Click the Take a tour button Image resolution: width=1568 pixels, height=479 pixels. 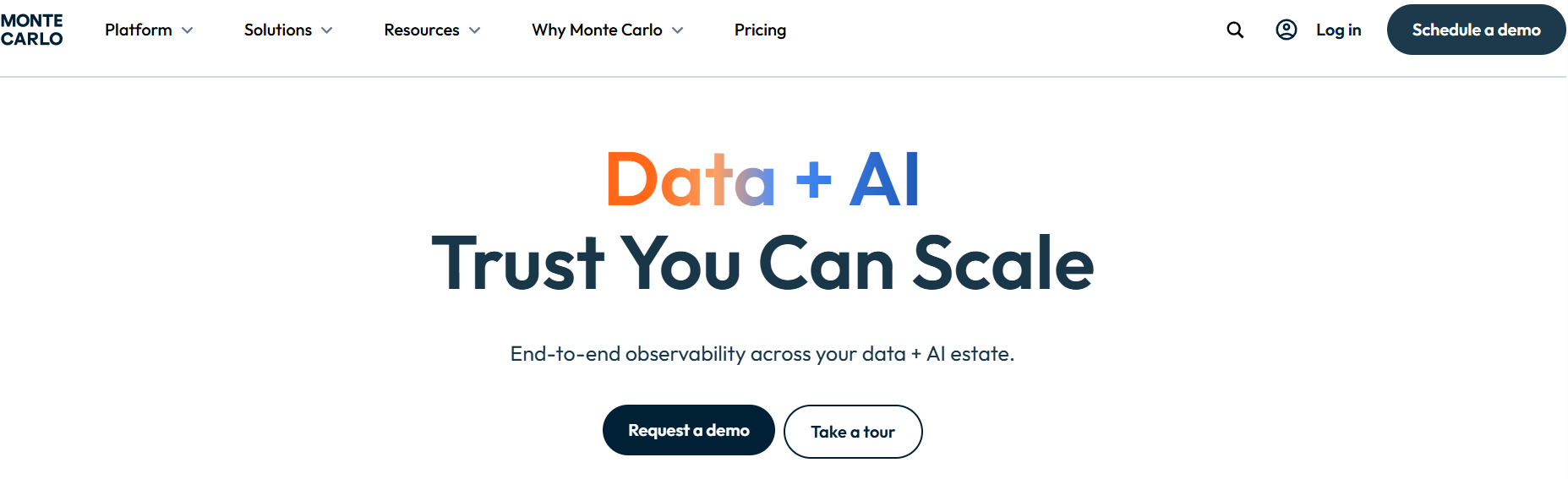point(853,432)
